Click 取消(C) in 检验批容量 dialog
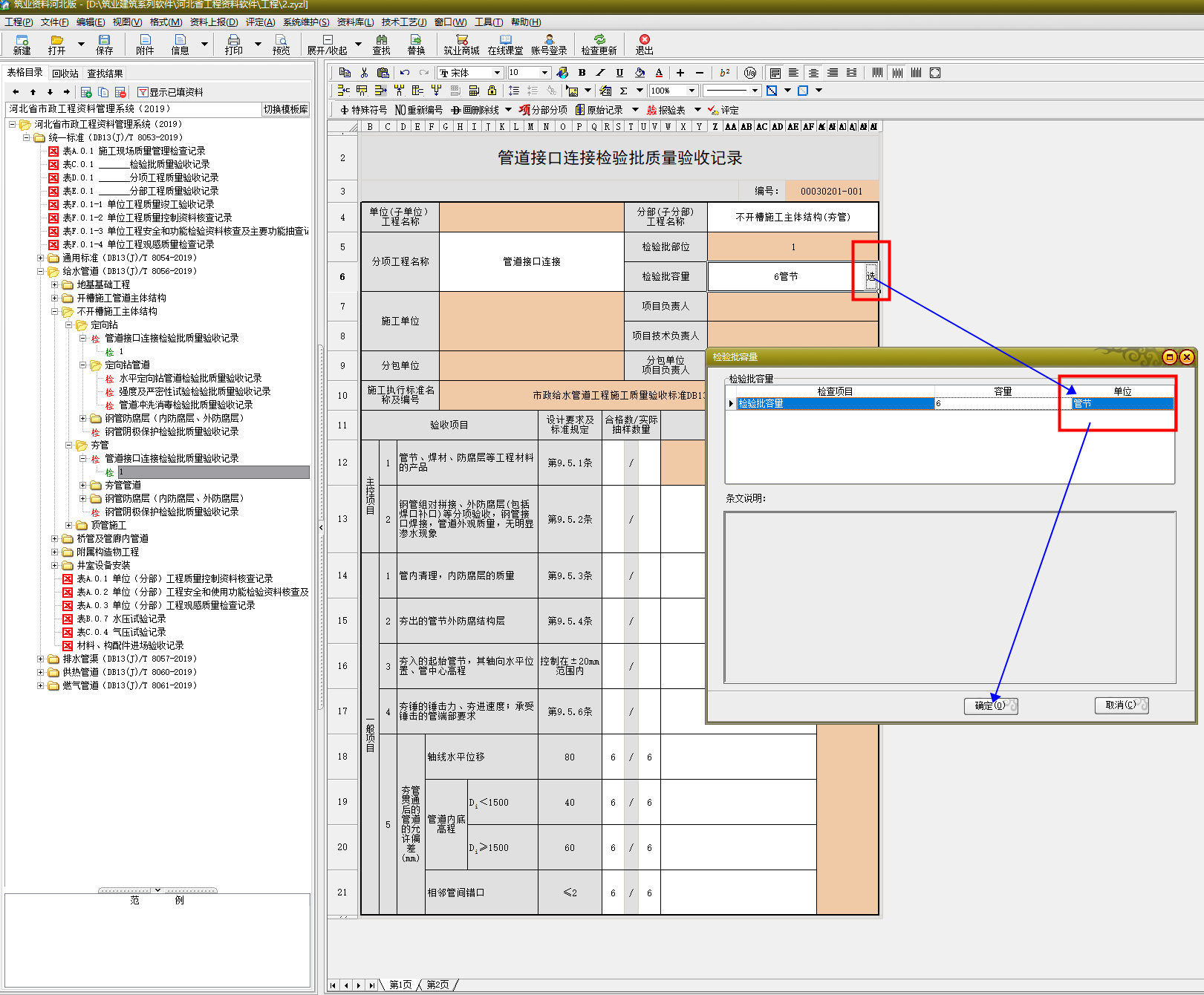This screenshot has height=995, width=1204. (x=1122, y=705)
